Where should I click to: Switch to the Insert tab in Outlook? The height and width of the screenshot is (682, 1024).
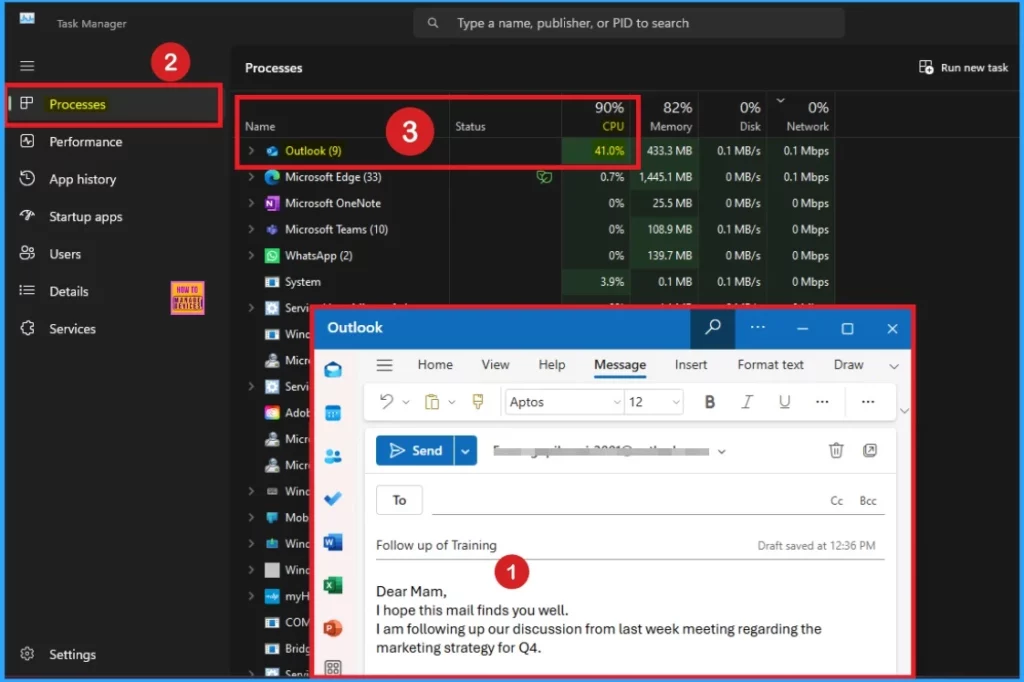690,365
